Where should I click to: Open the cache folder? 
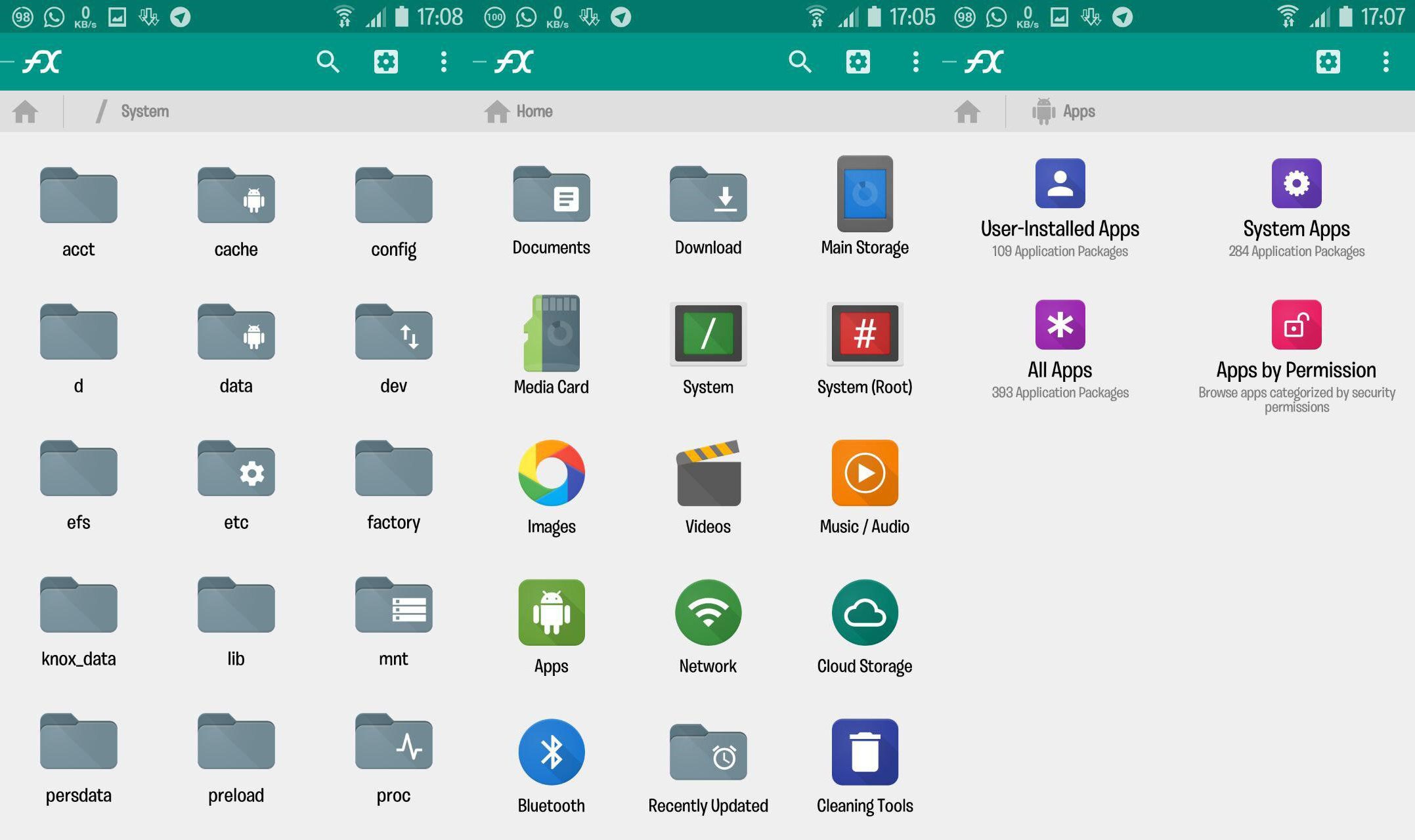pos(236,196)
